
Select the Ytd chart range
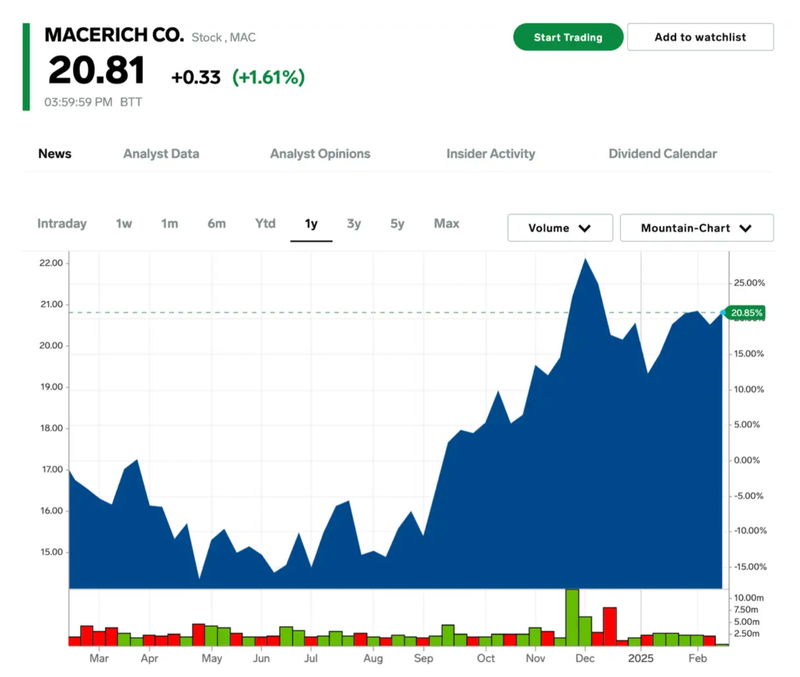tap(265, 224)
